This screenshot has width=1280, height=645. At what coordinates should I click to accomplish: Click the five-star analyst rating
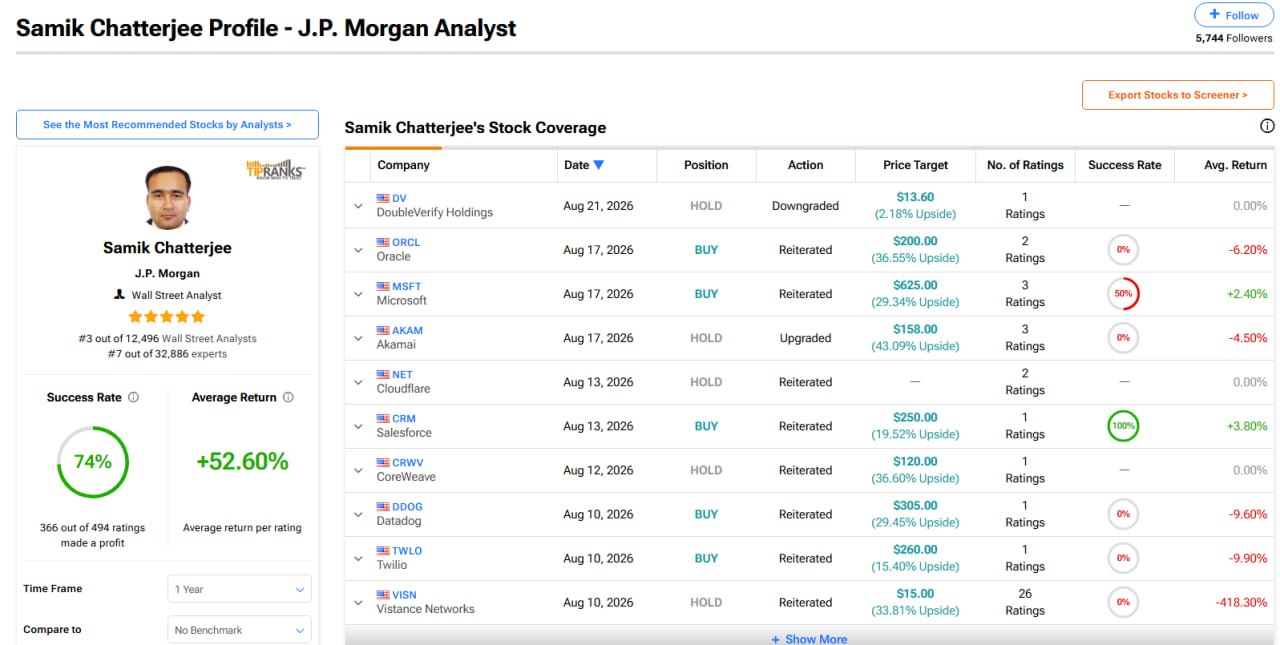click(x=168, y=317)
